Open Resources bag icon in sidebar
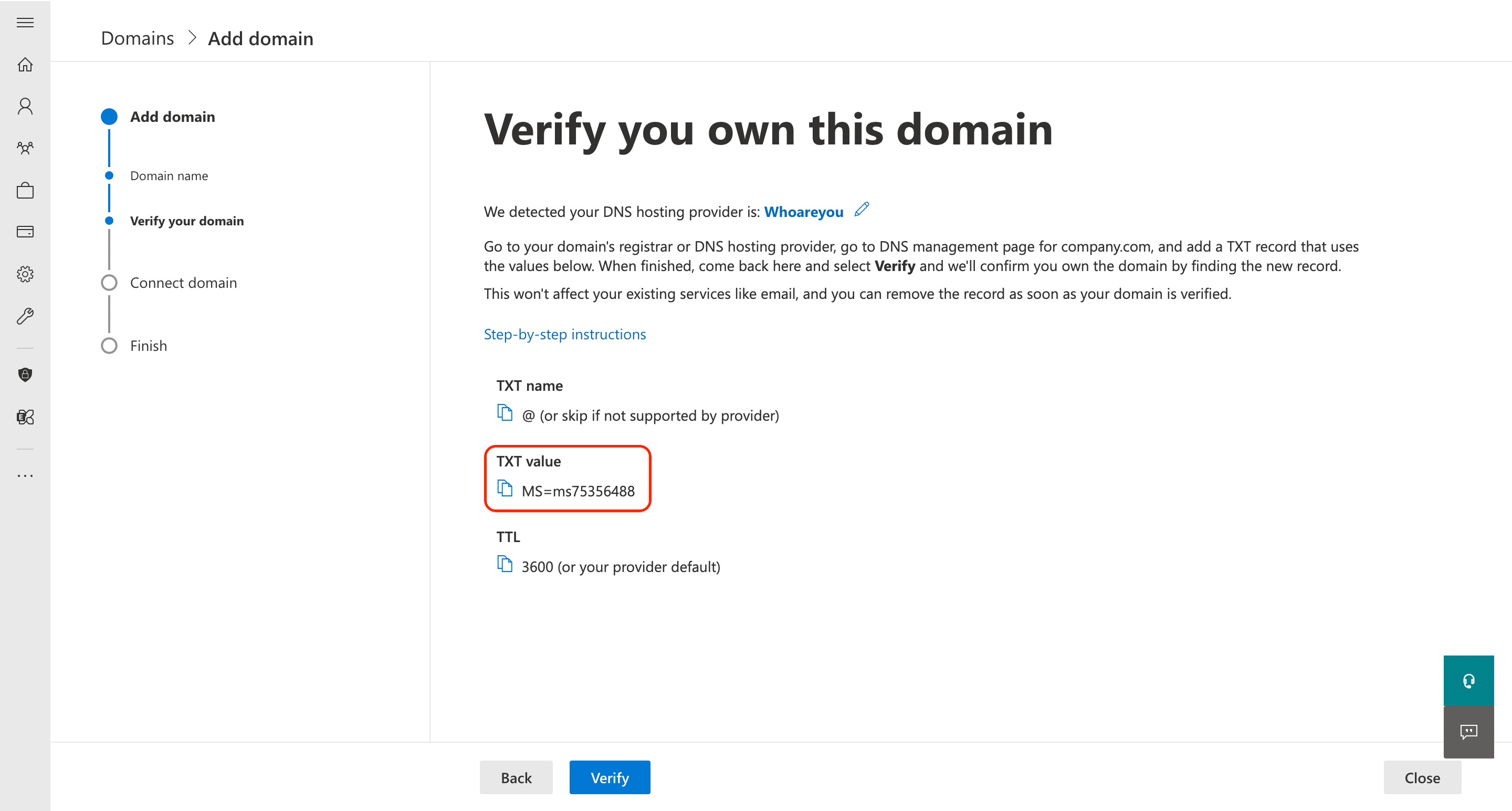The height and width of the screenshot is (811, 1512). pos(25,190)
